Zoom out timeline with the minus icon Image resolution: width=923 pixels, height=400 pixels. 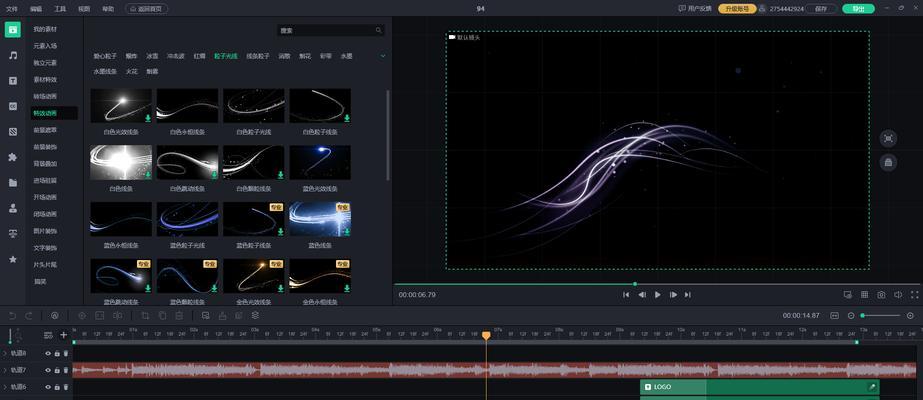click(851, 316)
